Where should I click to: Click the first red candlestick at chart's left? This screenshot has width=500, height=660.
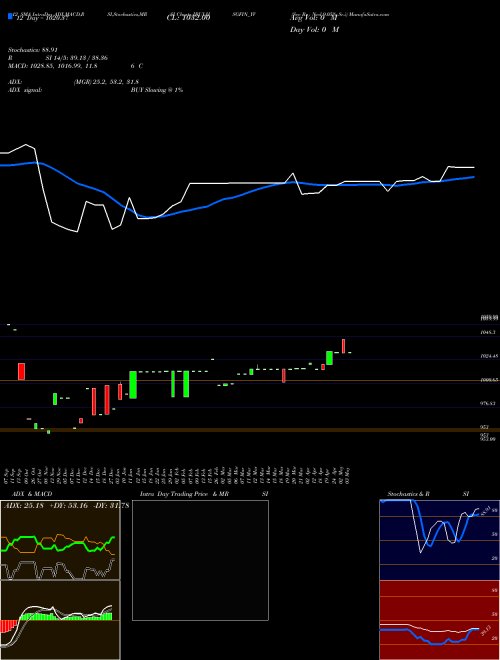[21, 371]
